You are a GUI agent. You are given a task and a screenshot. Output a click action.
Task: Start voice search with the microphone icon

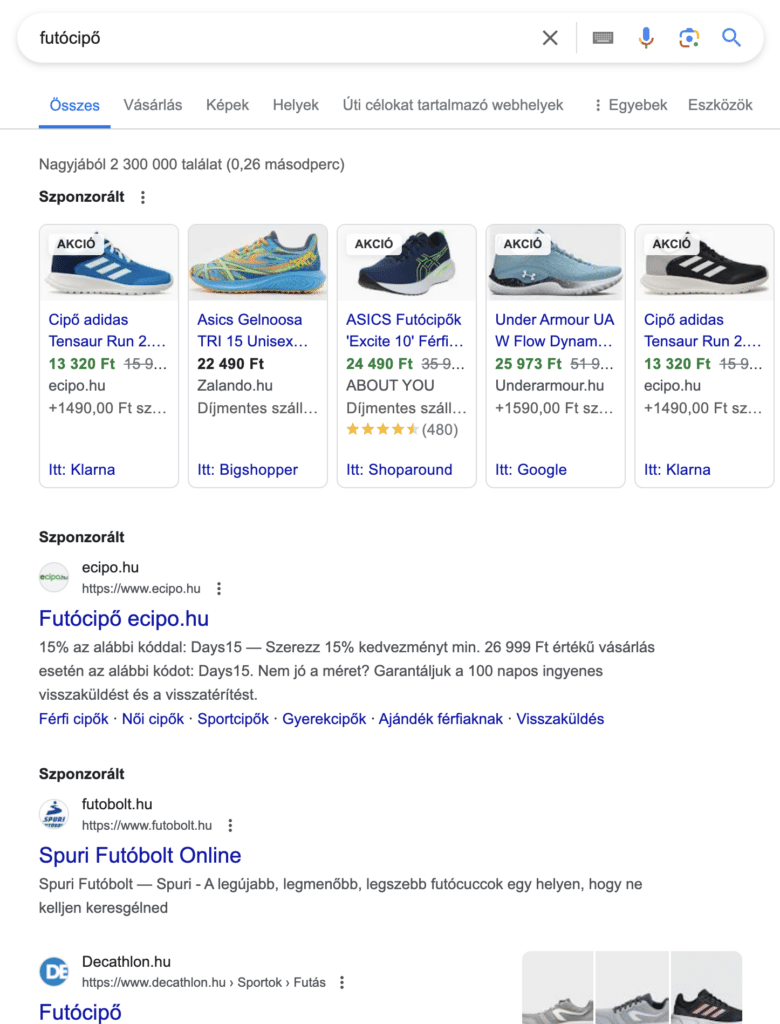click(646, 38)
